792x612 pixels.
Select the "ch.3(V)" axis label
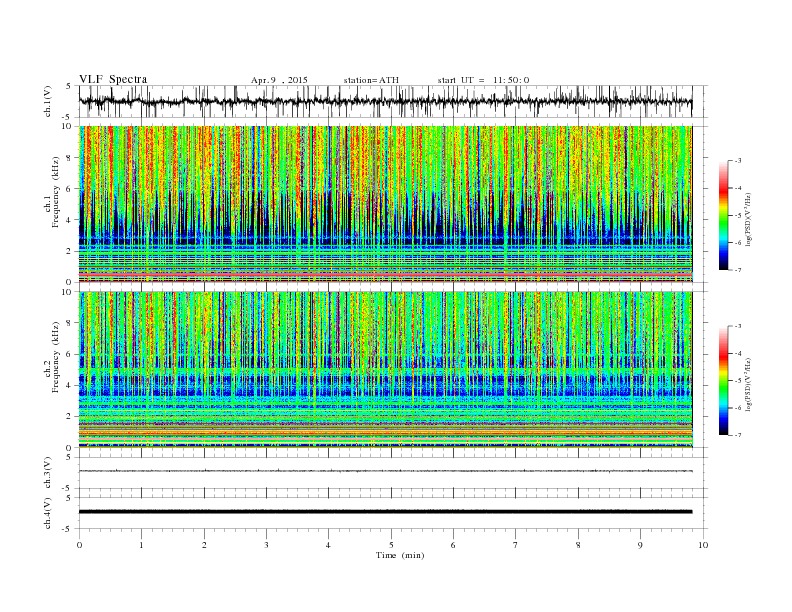click(48, 473)
